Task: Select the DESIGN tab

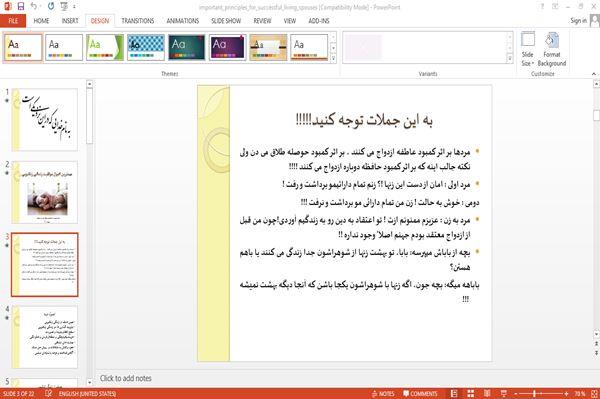Action: [99, 21]
